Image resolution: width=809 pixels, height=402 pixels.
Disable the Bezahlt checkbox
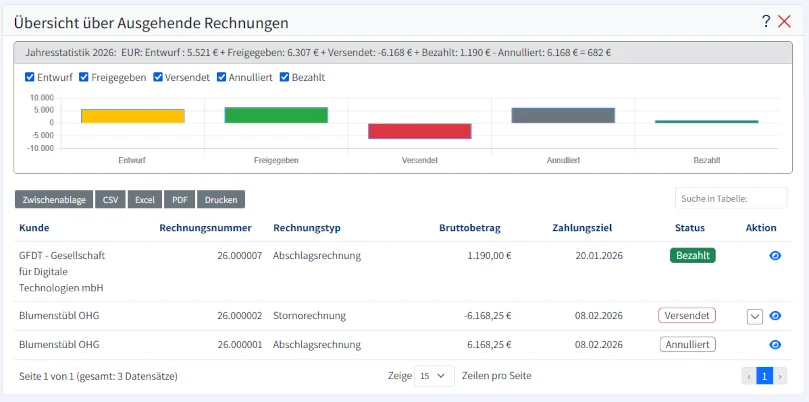click(284, 77)
